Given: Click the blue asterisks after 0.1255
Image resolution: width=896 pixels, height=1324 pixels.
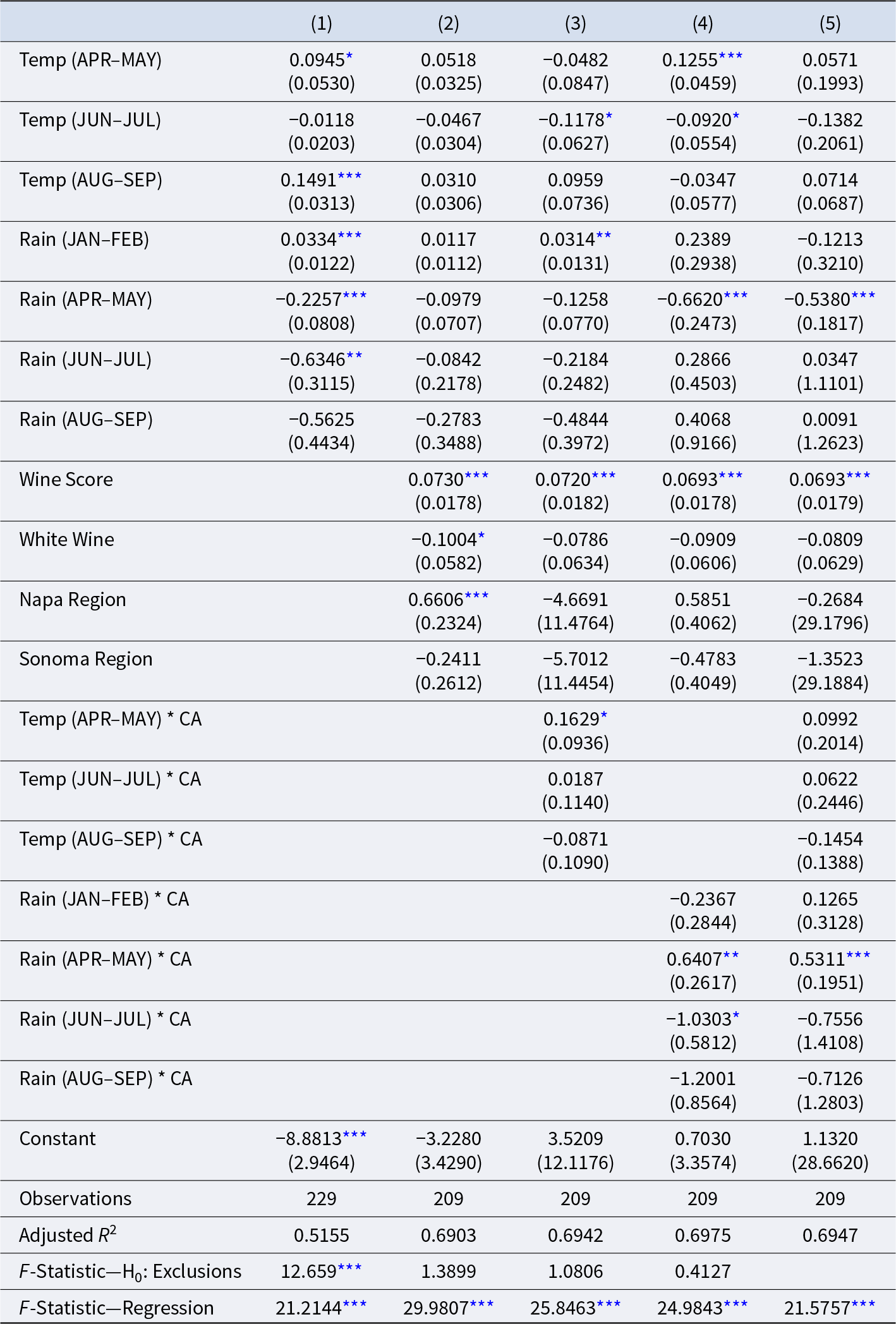Looking at the screenshot, I should (730, 58).
